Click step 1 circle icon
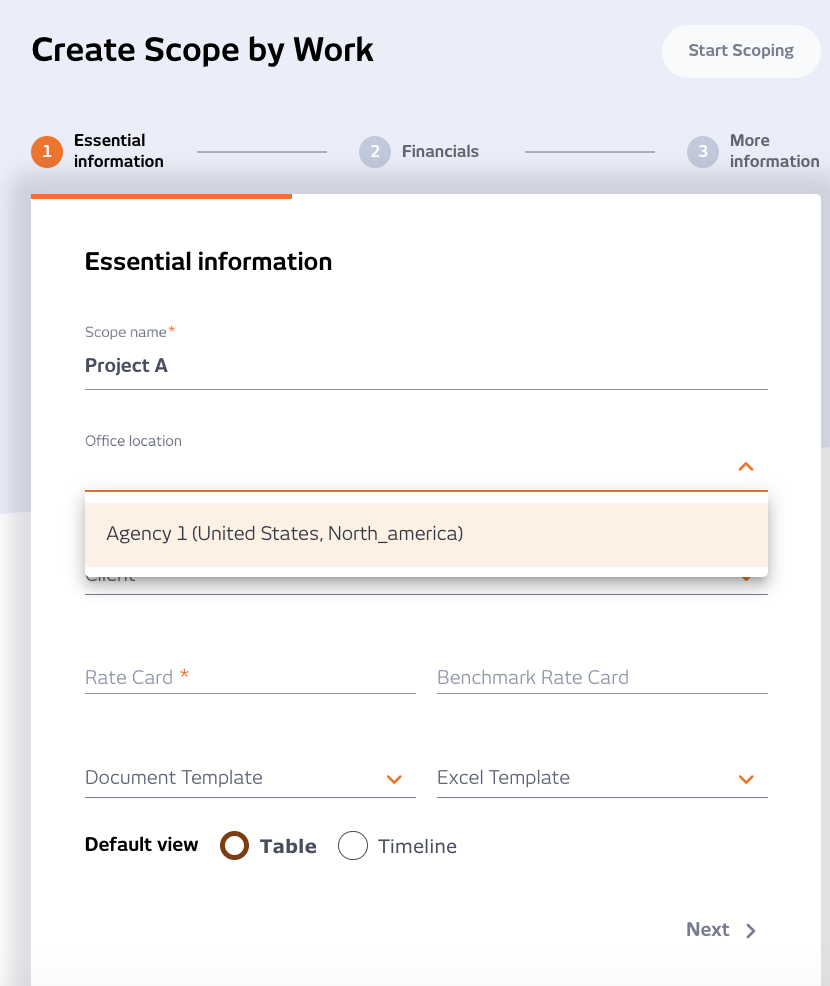The image size is (830, 986). [x=46, y=152]
